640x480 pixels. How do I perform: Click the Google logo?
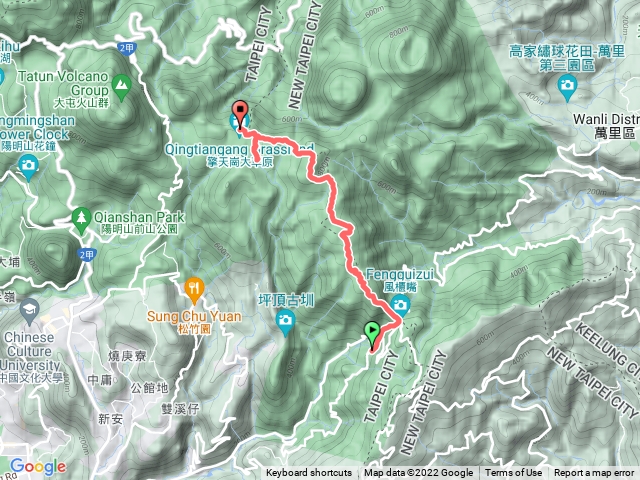click(38, 466)
